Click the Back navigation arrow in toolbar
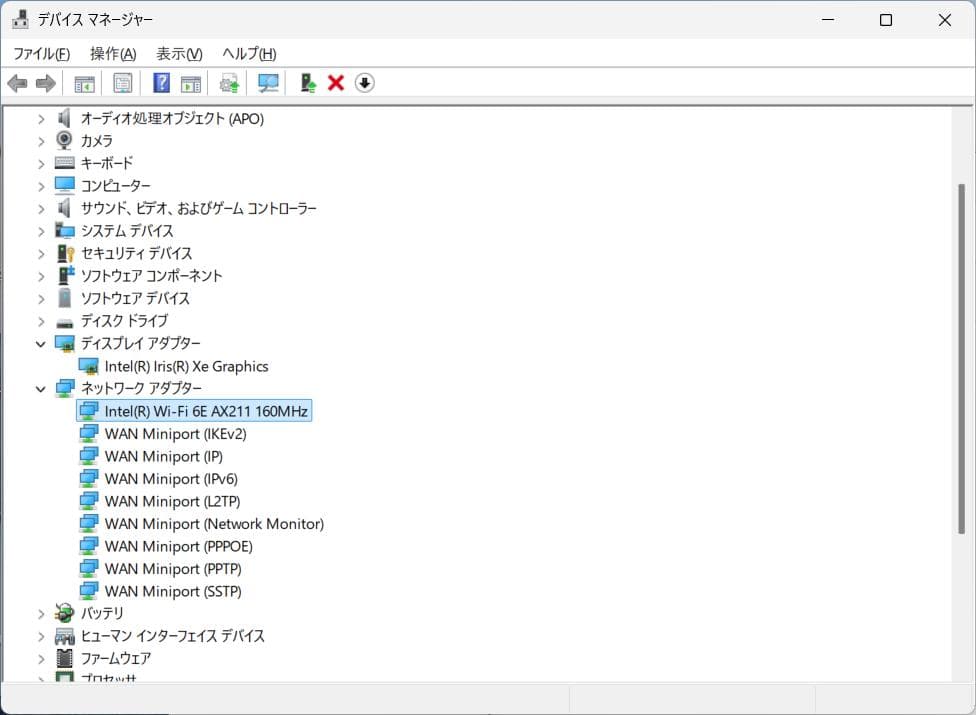 (x=17, y=82)
